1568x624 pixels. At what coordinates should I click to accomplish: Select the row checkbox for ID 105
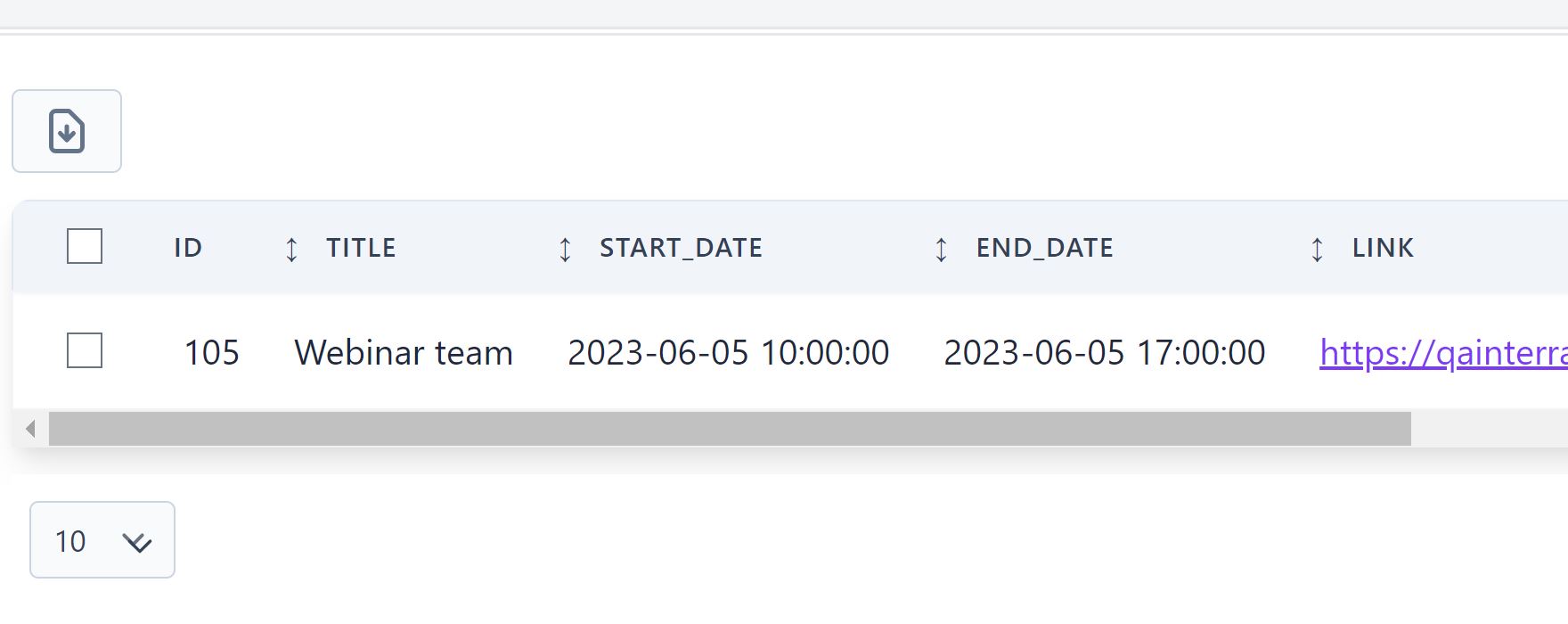85,350
